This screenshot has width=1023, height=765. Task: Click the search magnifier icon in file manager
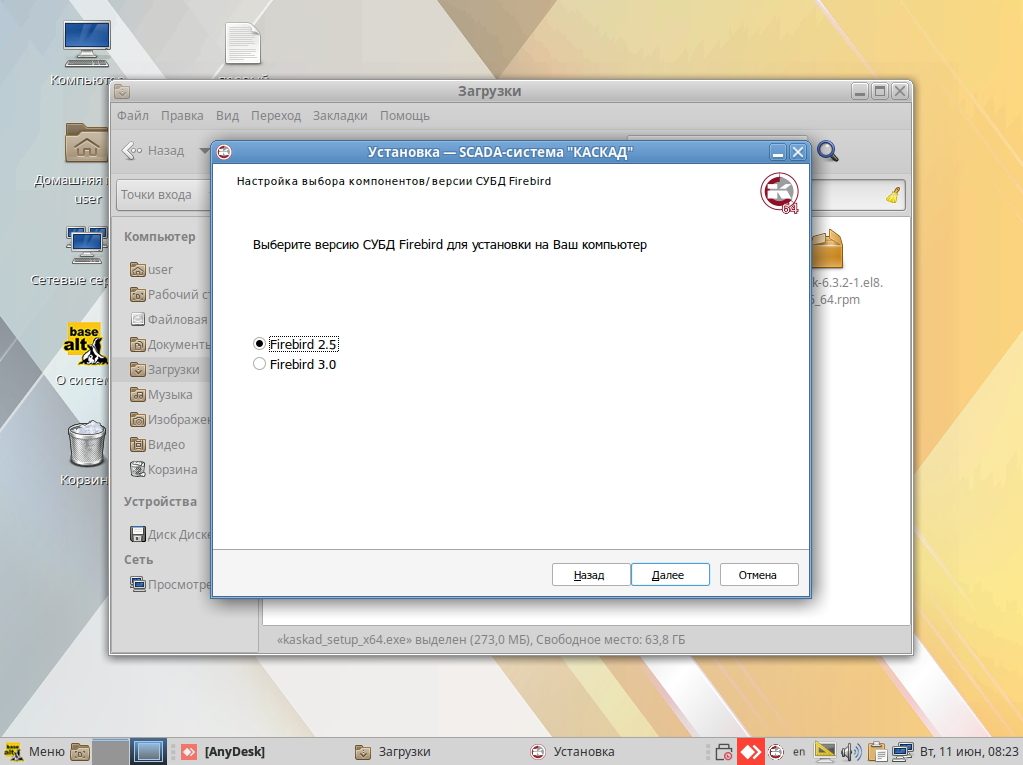pyautogui.click(x=827, y=151)
